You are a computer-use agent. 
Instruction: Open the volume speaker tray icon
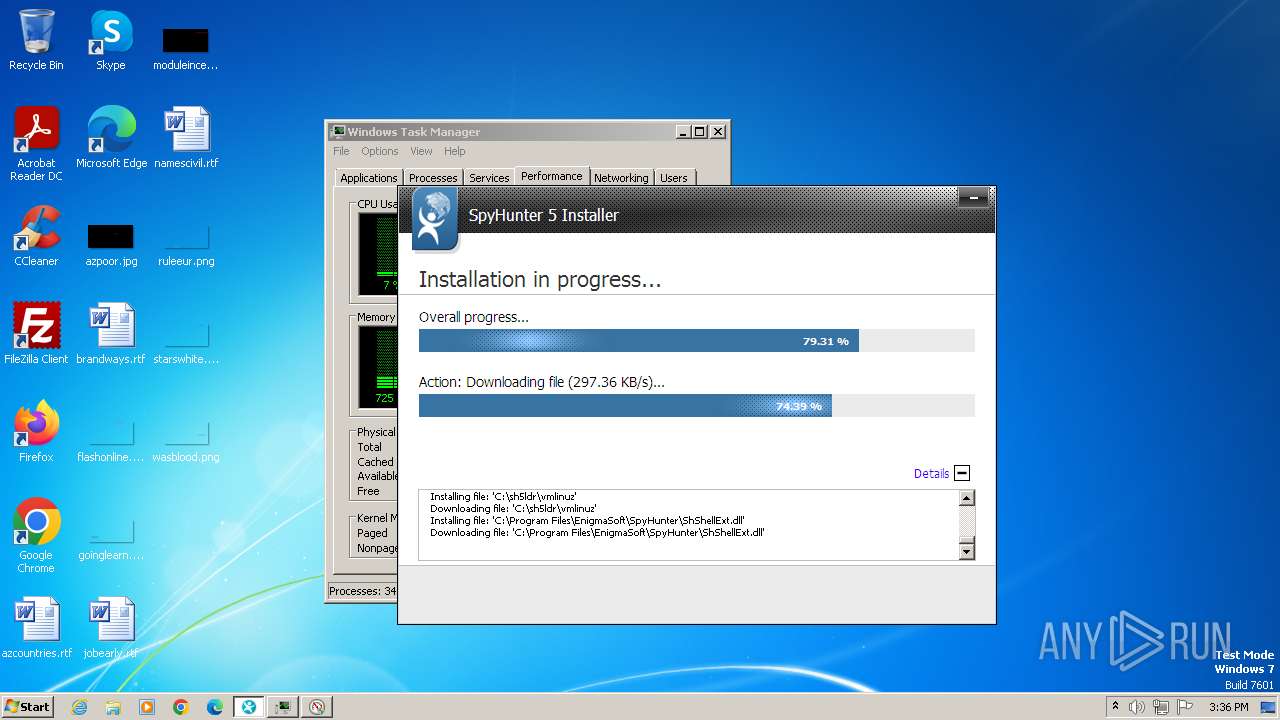click(x=1137, y=707)
